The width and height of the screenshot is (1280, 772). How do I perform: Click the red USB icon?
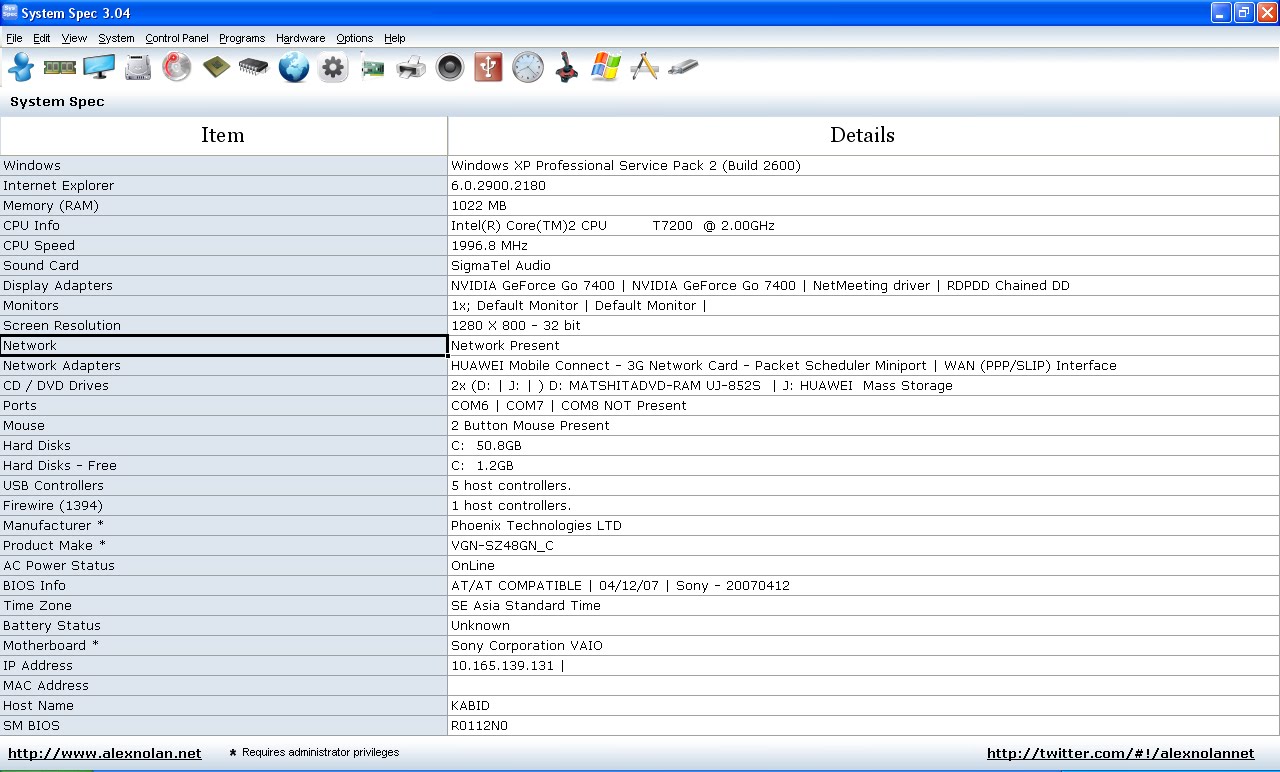[488, 67]
